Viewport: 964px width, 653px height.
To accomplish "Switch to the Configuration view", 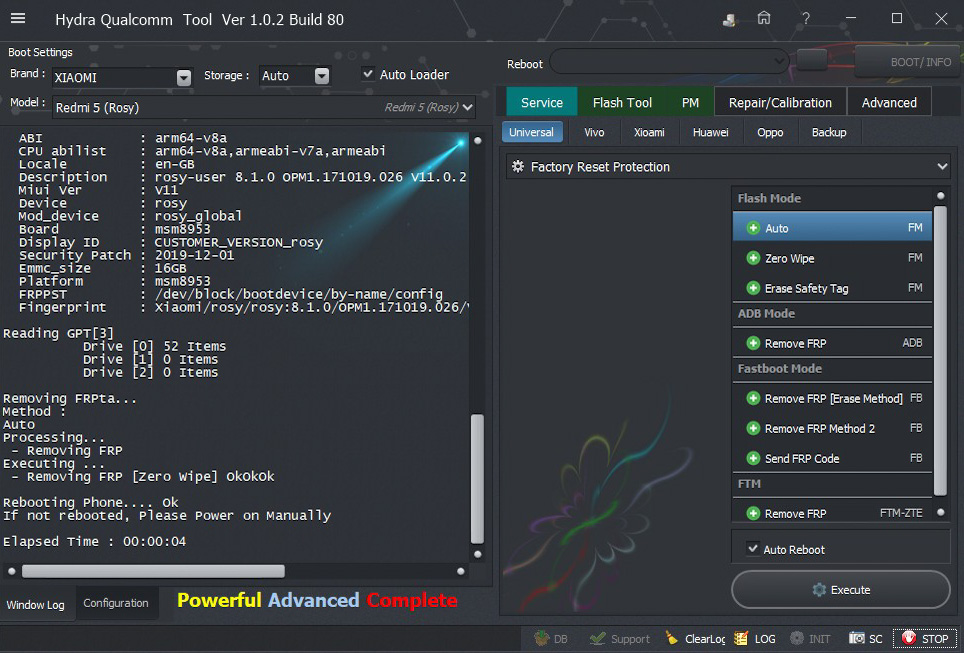I will pyautogui.click(x=116, y=603).
